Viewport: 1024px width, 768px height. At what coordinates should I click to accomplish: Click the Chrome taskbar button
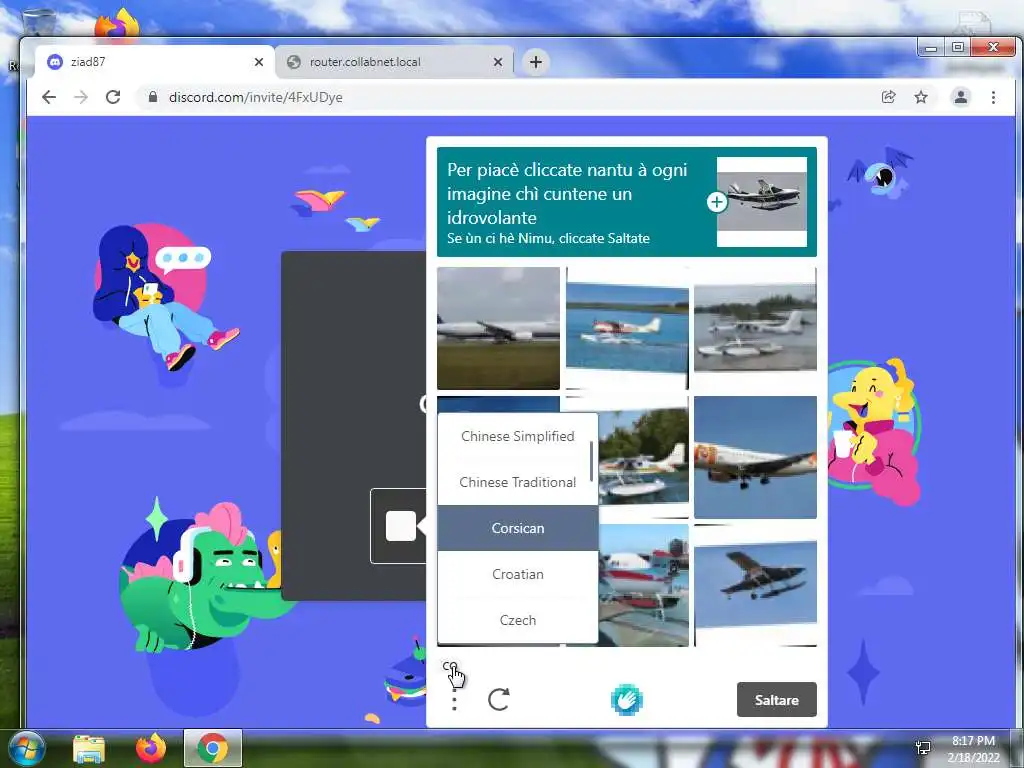[213, 748]
